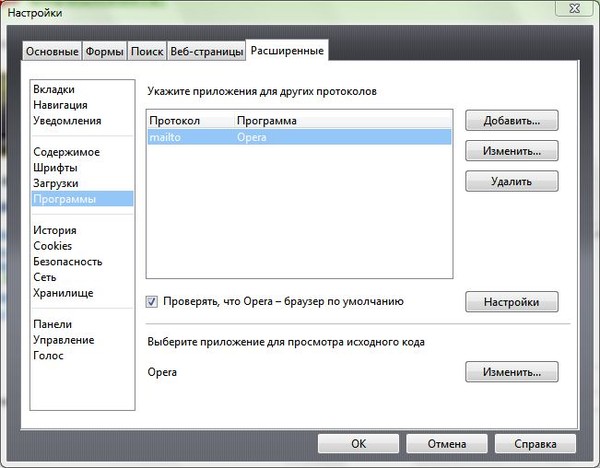Click the Расширенные tab

tap(287, 51)
